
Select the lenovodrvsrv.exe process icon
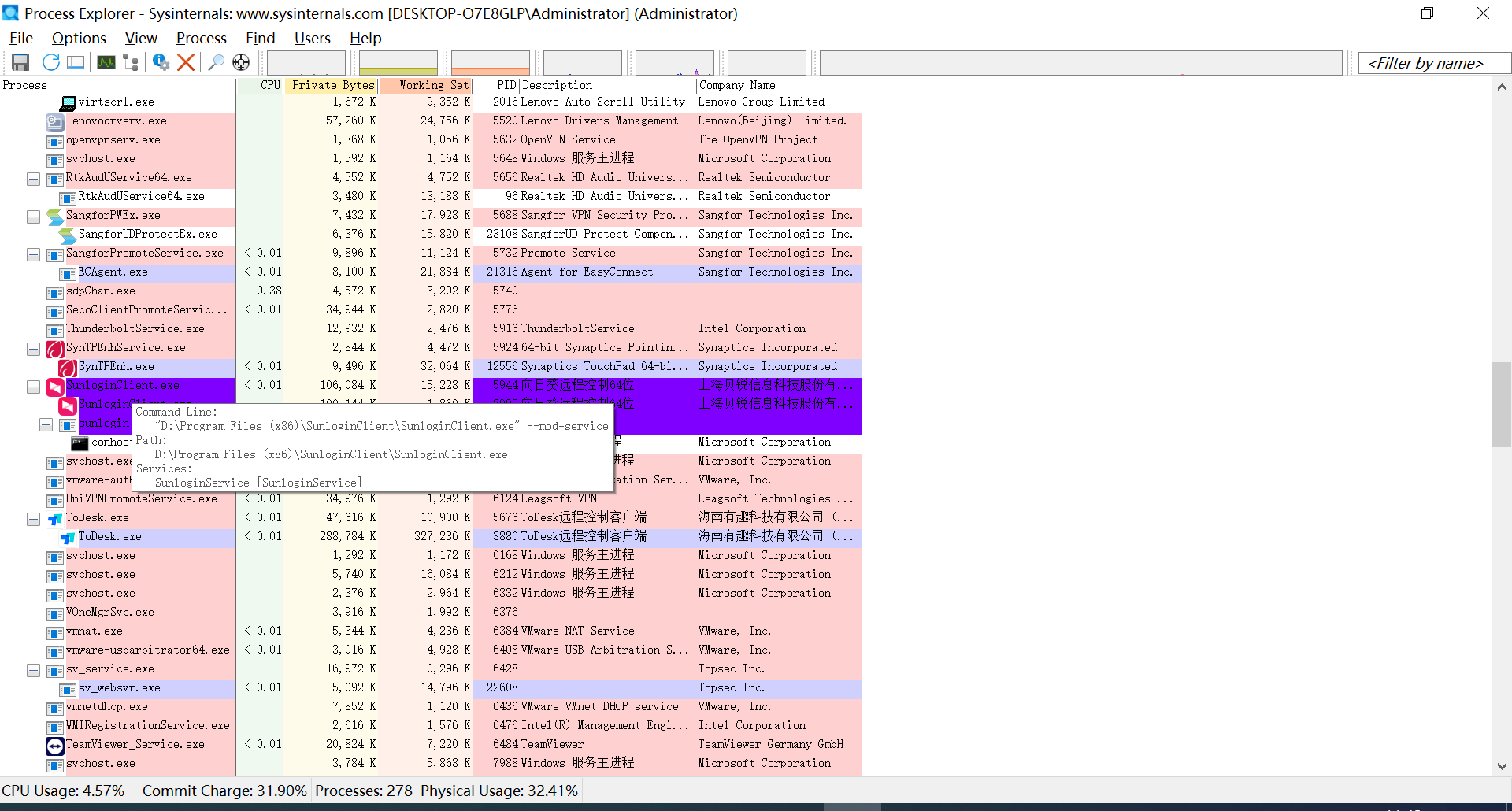(x=55, y=121)
